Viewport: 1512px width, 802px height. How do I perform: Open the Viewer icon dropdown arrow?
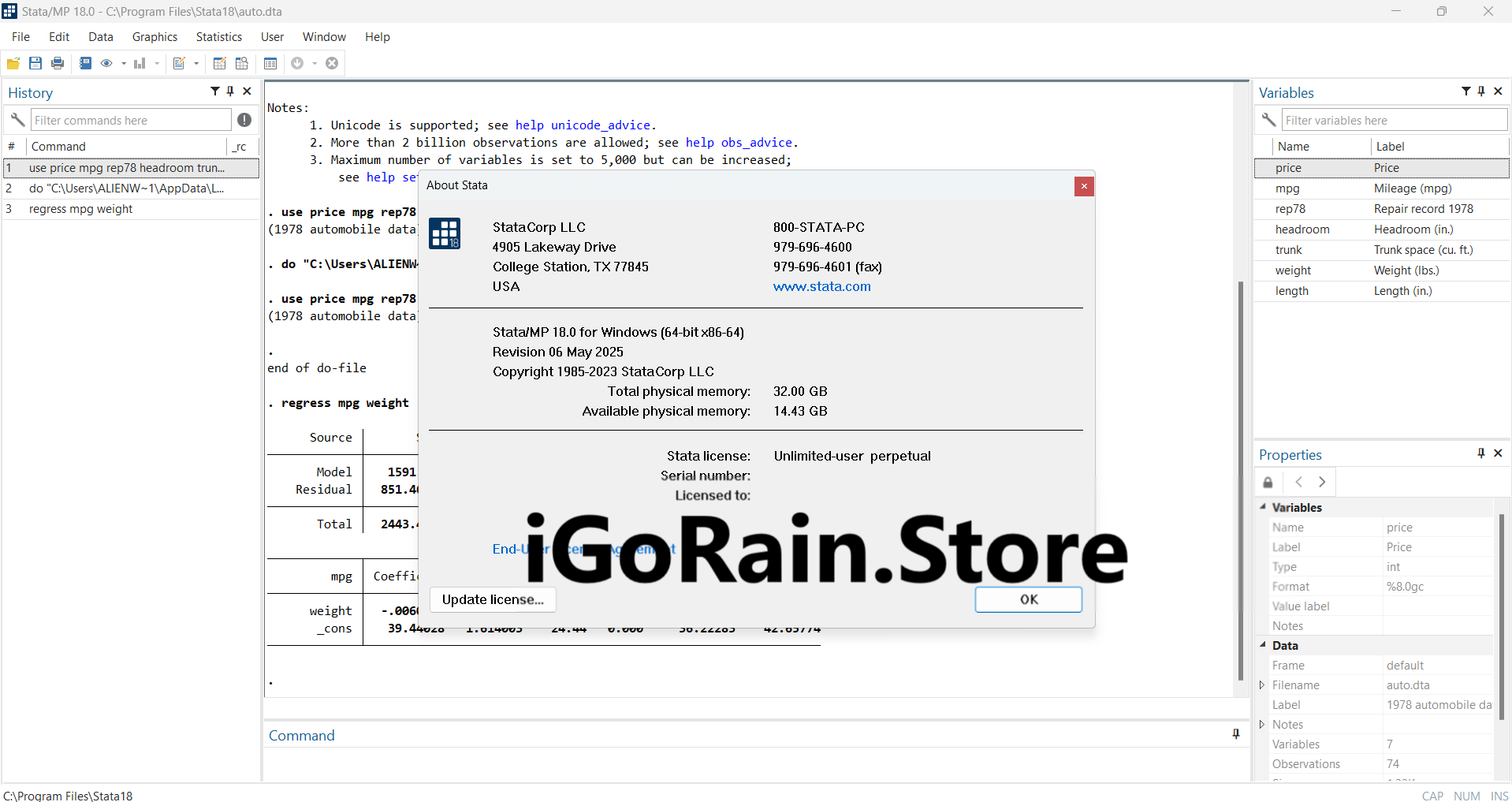click(124, 63)
